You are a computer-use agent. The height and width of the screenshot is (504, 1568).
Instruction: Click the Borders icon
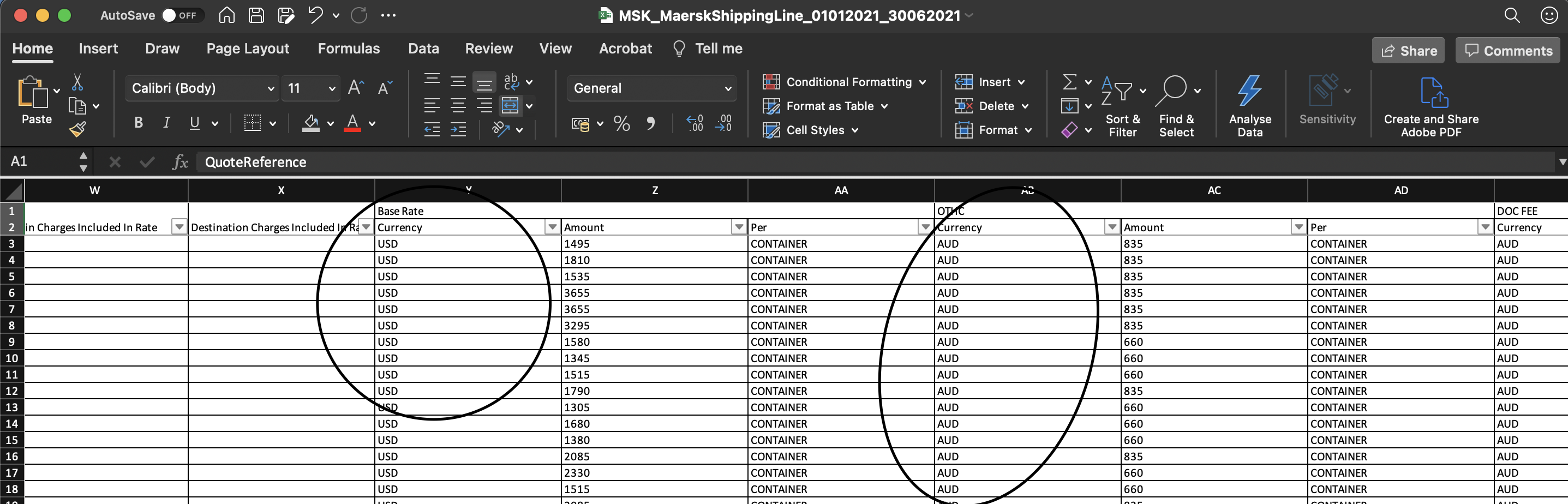(252, 123)
